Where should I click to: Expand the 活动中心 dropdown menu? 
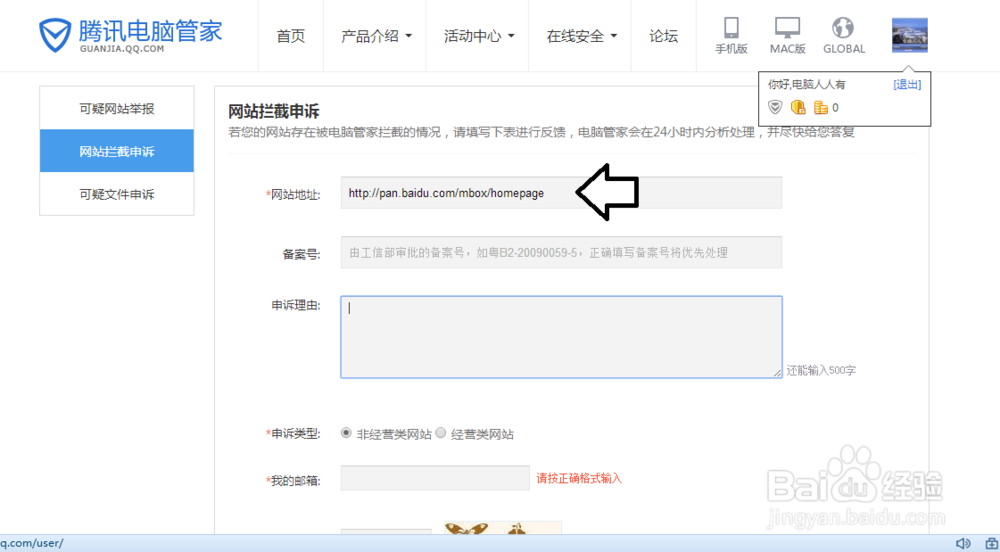(x=479, y=36)
